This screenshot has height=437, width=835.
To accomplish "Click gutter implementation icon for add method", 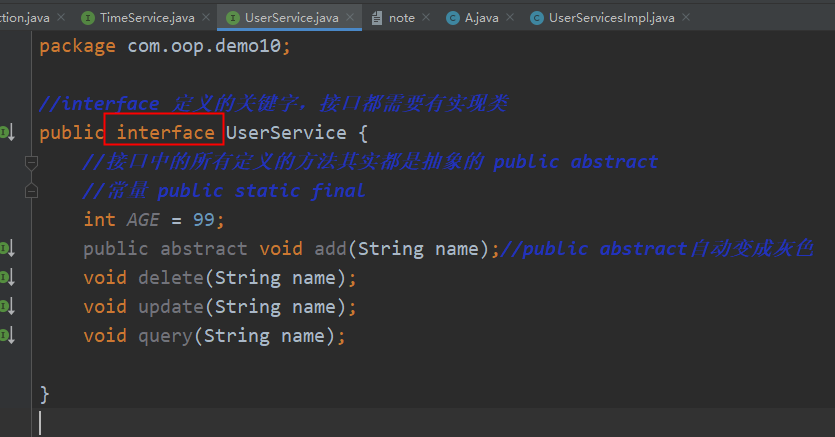I will (x=7, y=249).
